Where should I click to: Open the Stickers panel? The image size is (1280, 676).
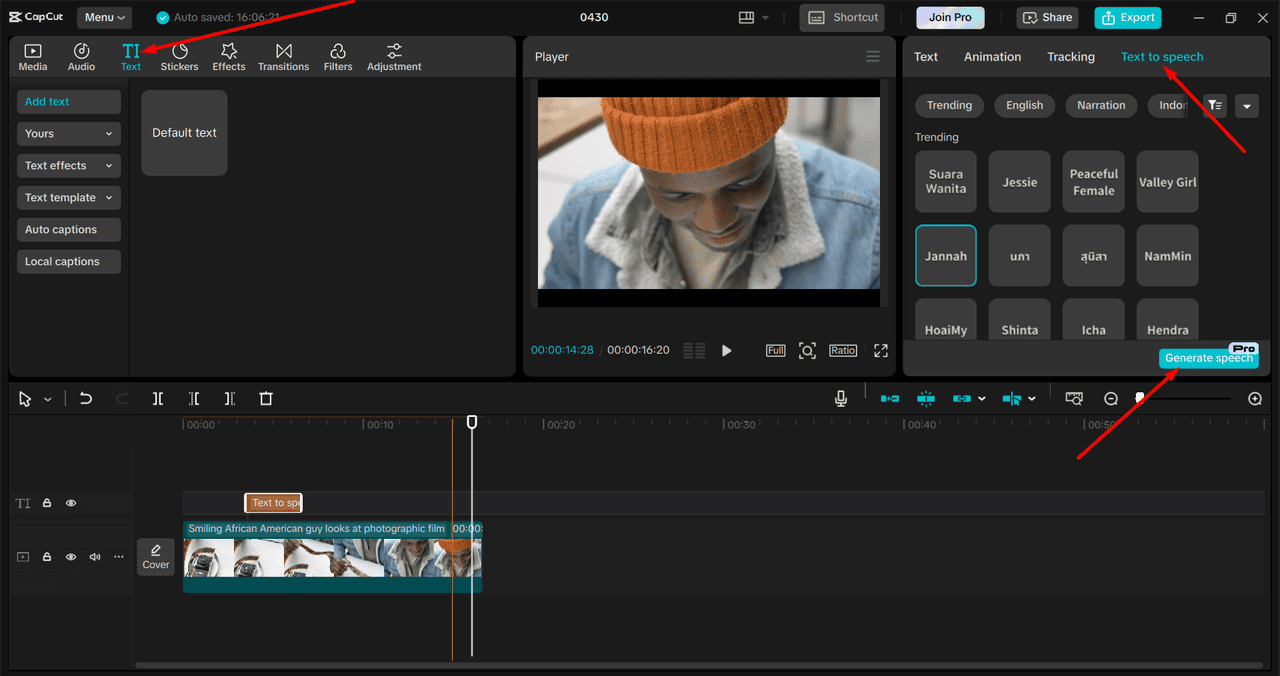179,57
